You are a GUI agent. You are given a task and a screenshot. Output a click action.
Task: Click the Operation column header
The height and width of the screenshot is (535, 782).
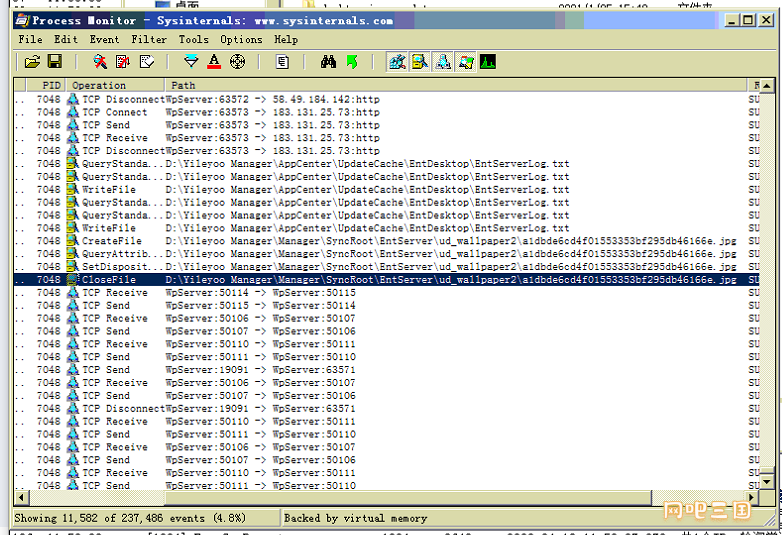(x=115, y=85)
